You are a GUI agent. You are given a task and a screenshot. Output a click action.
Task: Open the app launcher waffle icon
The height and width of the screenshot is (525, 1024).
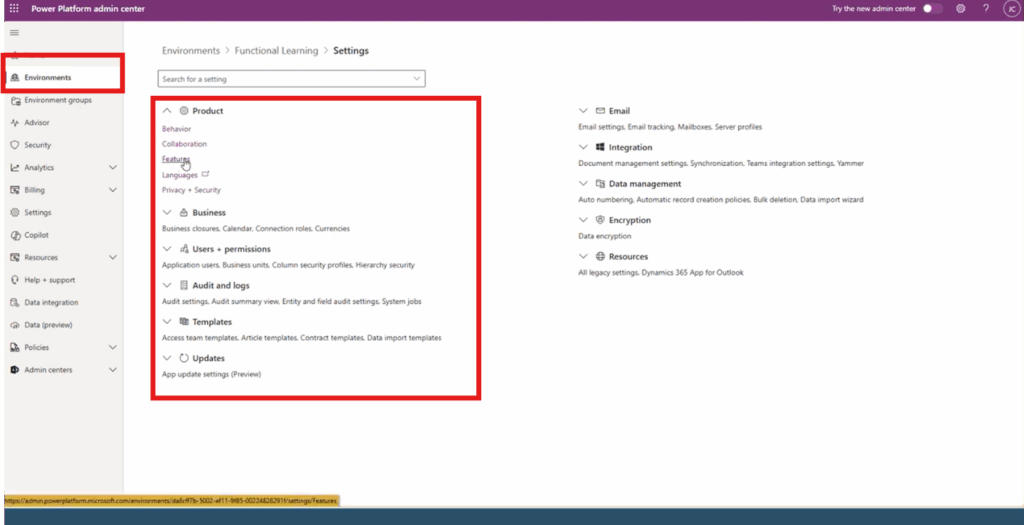14,8
